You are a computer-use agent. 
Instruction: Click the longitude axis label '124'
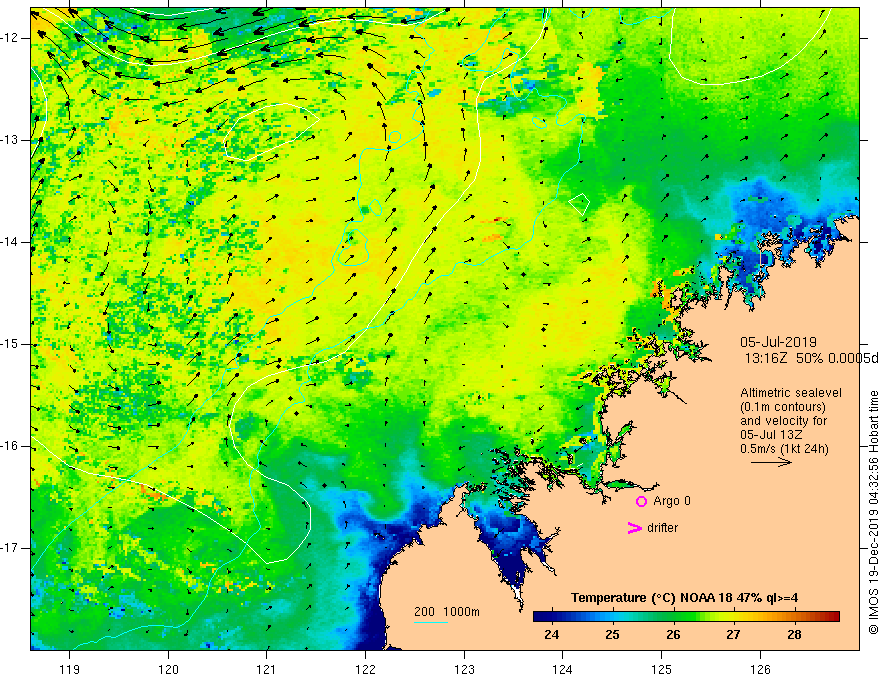coord(563,669)
